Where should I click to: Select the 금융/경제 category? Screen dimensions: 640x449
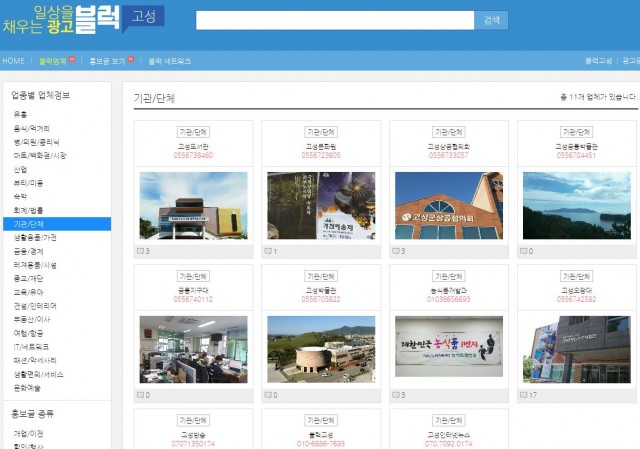point(28,251)
